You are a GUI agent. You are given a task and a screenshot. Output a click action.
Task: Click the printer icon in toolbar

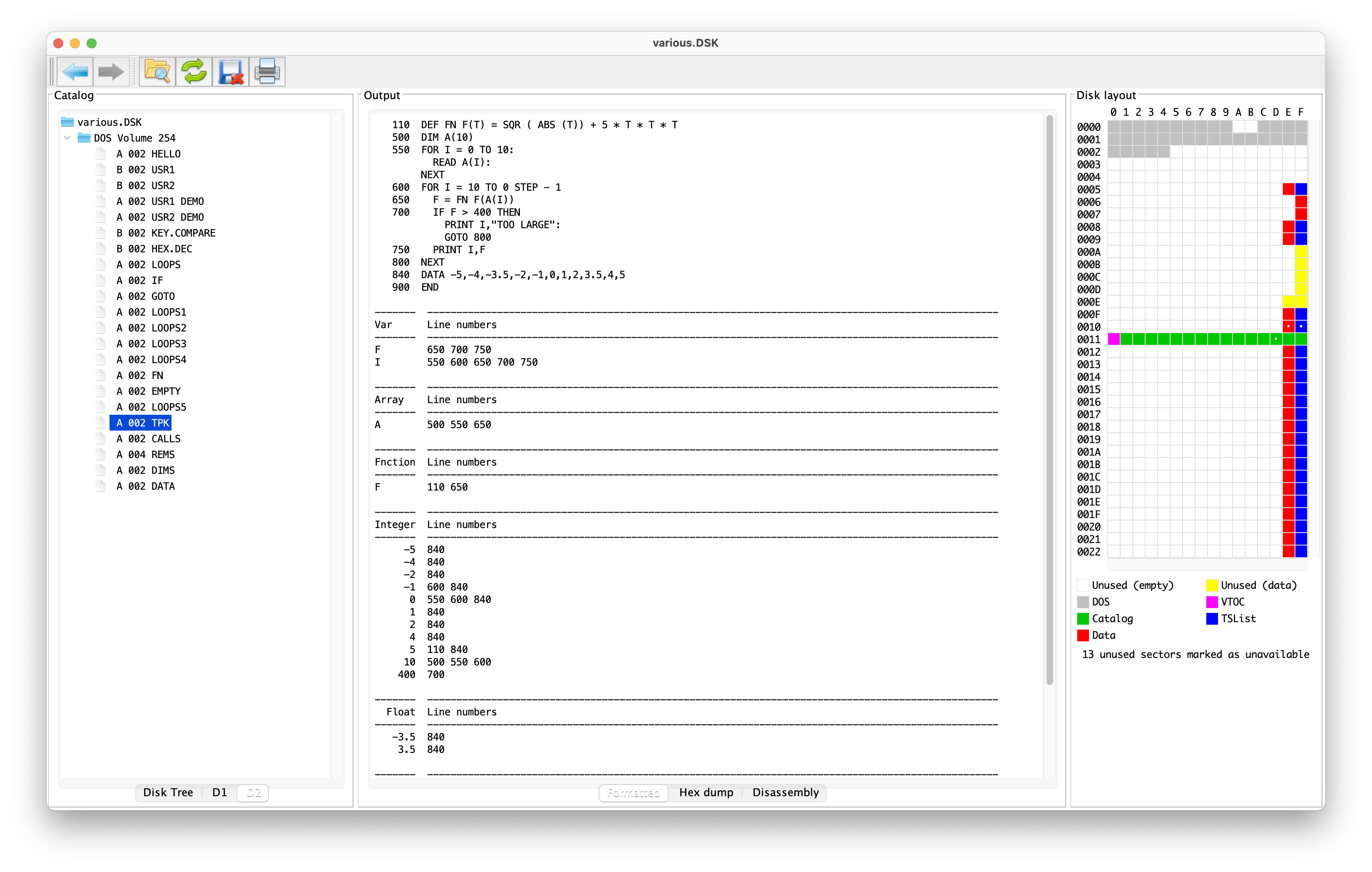pos(267,72)
